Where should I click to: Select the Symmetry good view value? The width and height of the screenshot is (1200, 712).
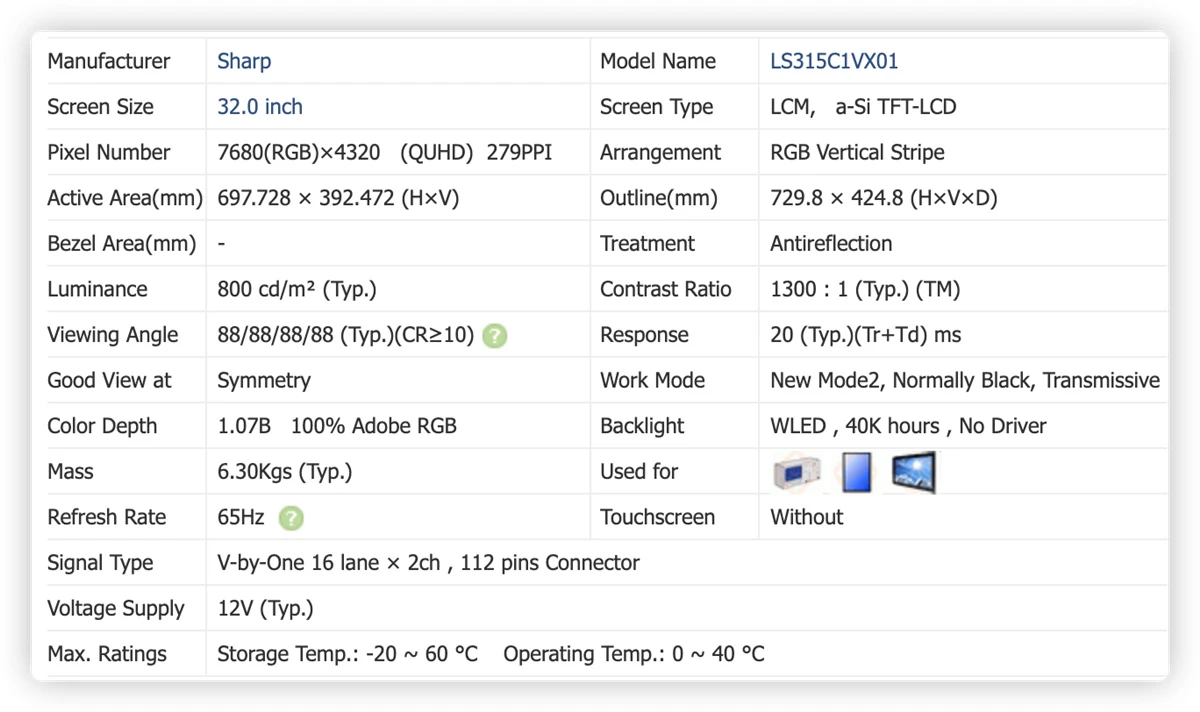tap(264, 381)
